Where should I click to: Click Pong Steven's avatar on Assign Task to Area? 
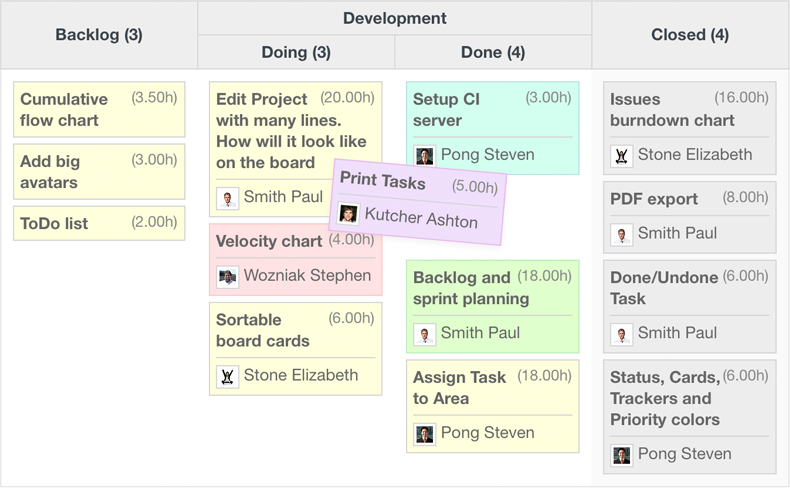(425, 434)
